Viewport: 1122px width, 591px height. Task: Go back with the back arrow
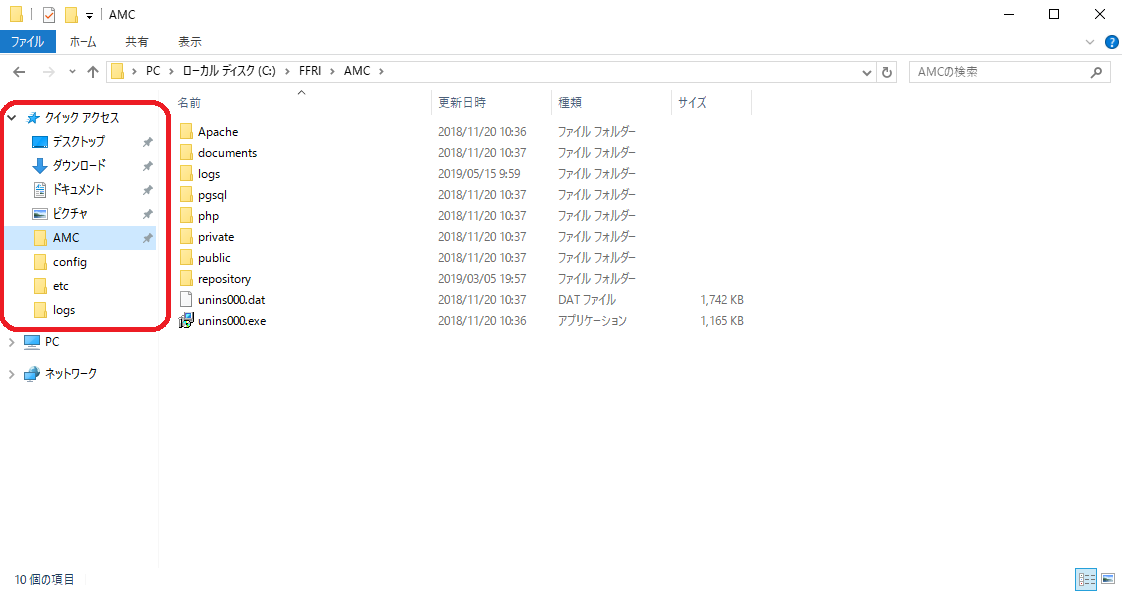[x=19, y=72]
